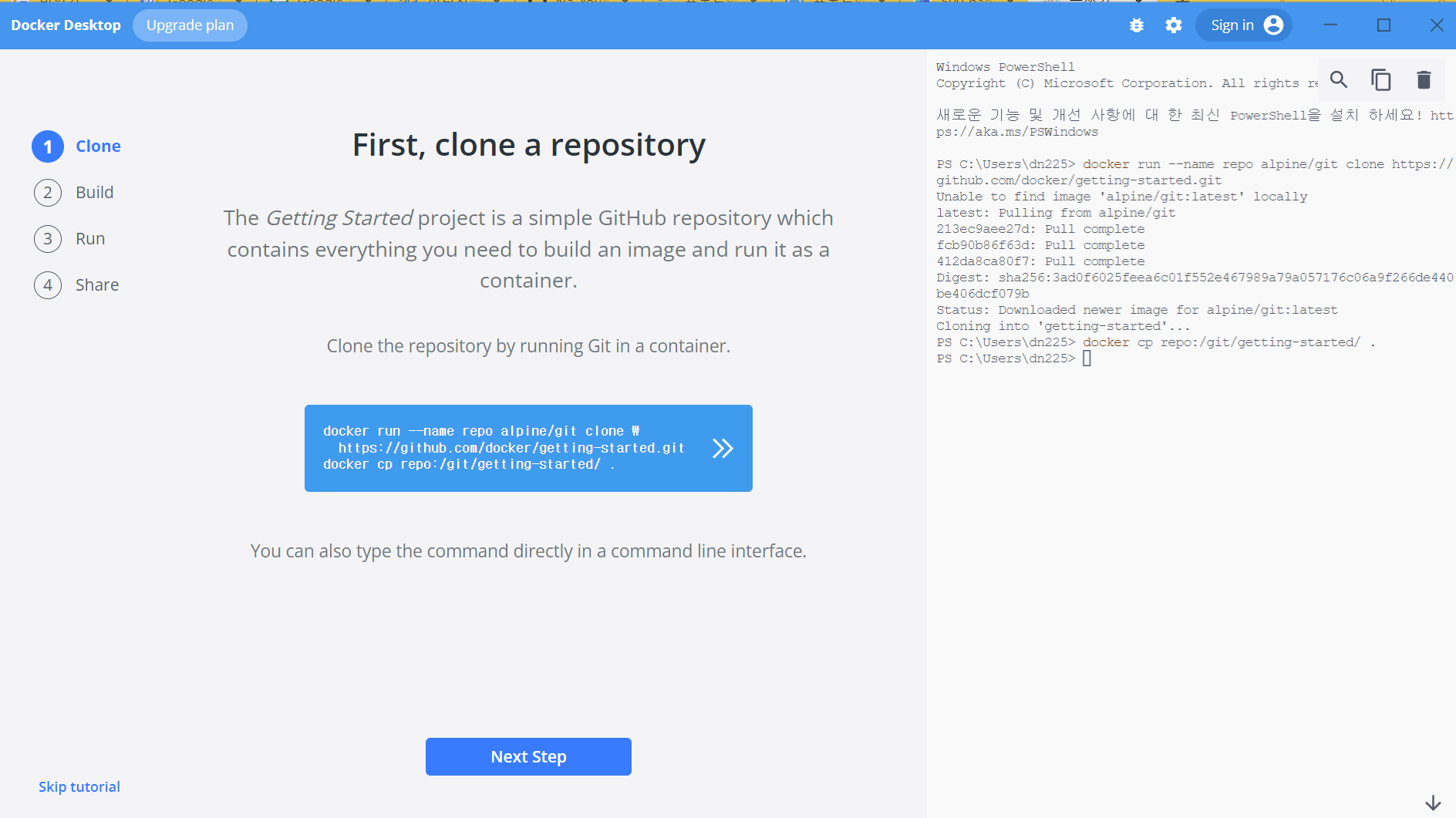Click the step 1 circle
Screen dimensions: 1456x818
click(48, 146)
